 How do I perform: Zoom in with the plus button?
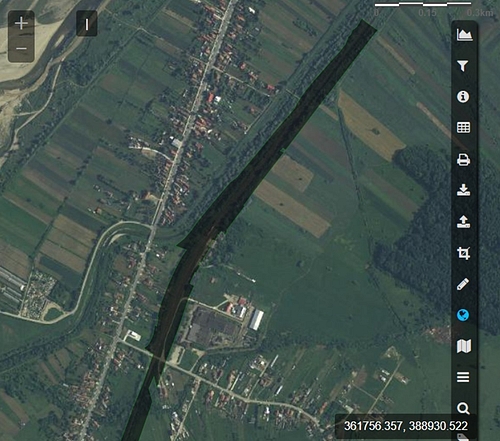[21, 23]
